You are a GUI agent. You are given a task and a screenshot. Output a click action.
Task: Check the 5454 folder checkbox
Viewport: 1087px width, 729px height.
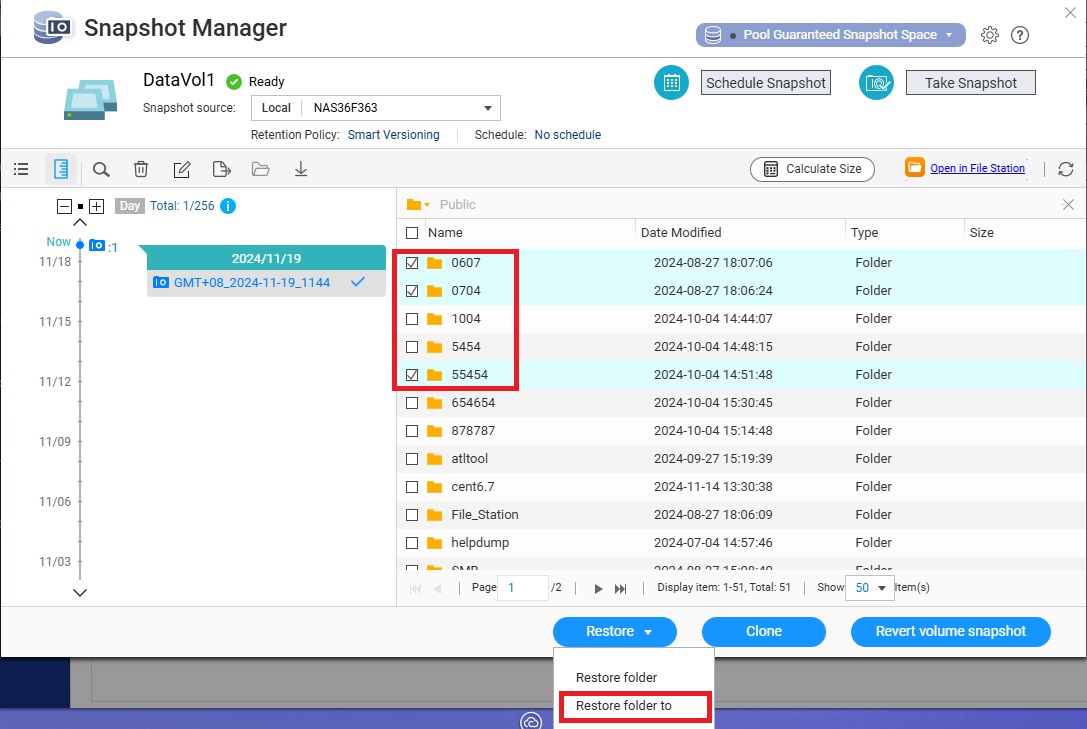pyautogui.click(x=412, y=346)
